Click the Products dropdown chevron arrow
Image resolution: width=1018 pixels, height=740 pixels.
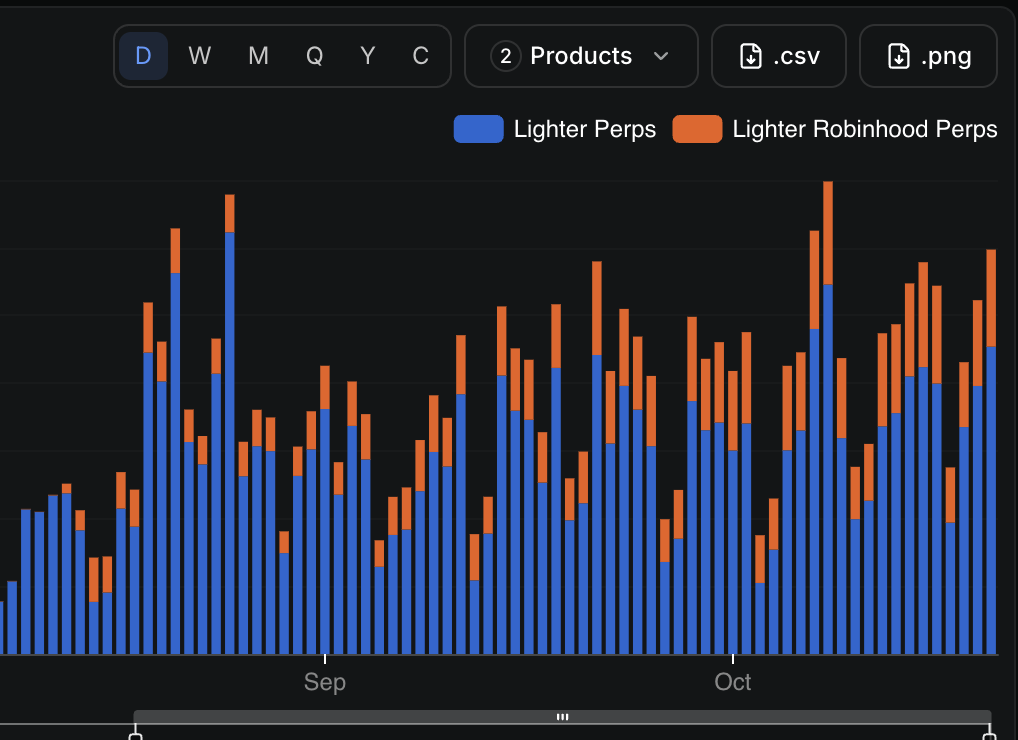tap(661, 56)
